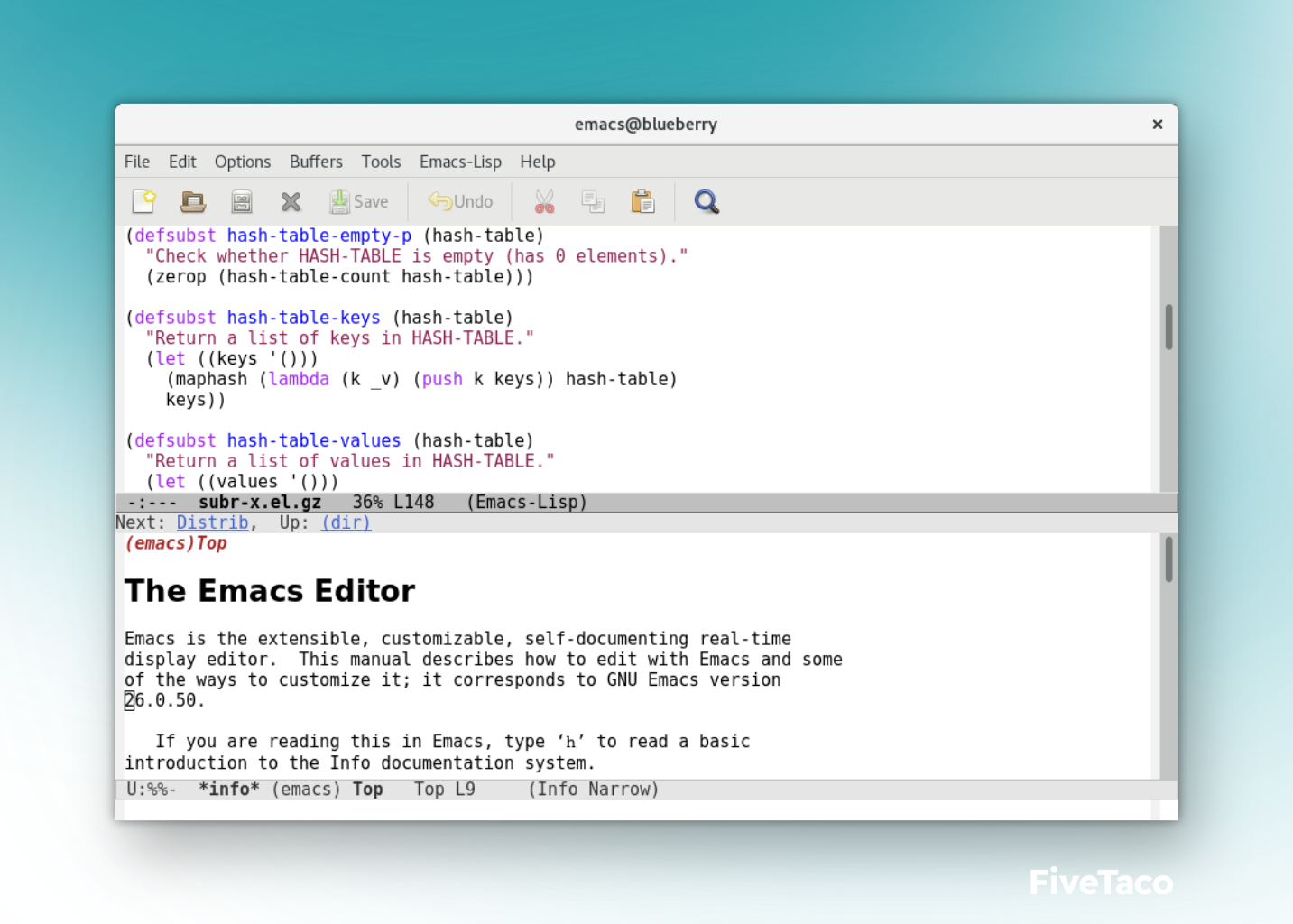Click the Paste clipboard icon
Viewport: 1293px width, 924px height.
click(x=642, y=201)
